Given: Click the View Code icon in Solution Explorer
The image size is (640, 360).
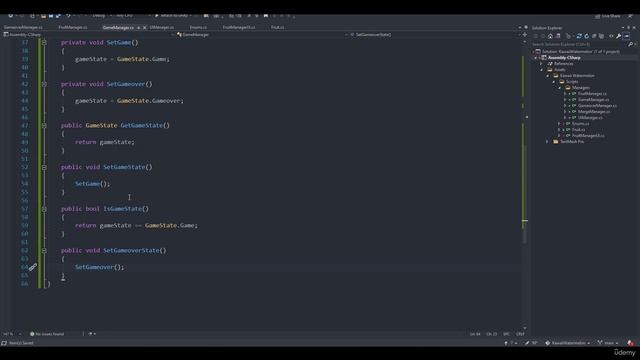Looking at the screenshot, I should pyautogui.click(x=611, y=36).
